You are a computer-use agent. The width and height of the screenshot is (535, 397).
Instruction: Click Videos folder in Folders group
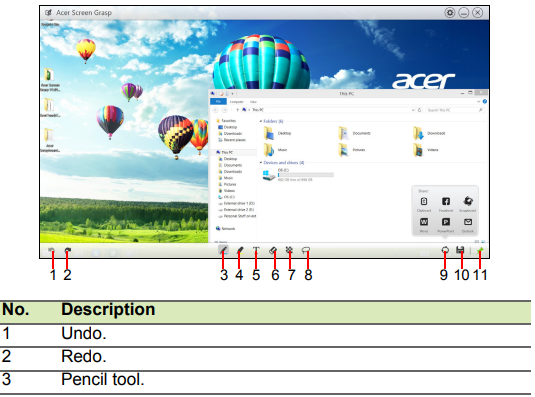coord(425,150)
